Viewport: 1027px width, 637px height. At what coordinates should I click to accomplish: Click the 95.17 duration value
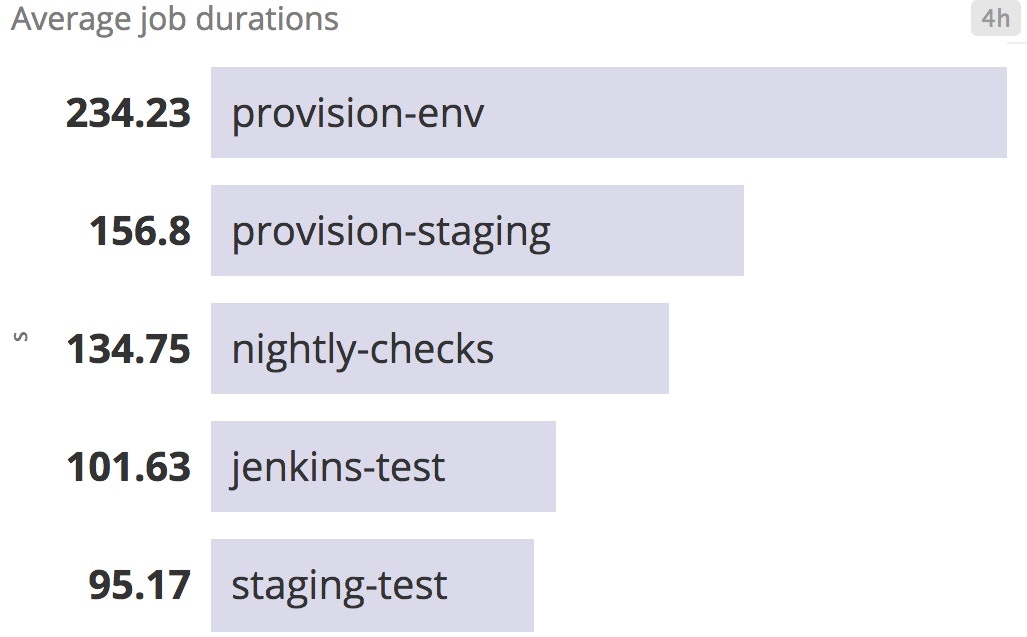(x=140, y=585)
